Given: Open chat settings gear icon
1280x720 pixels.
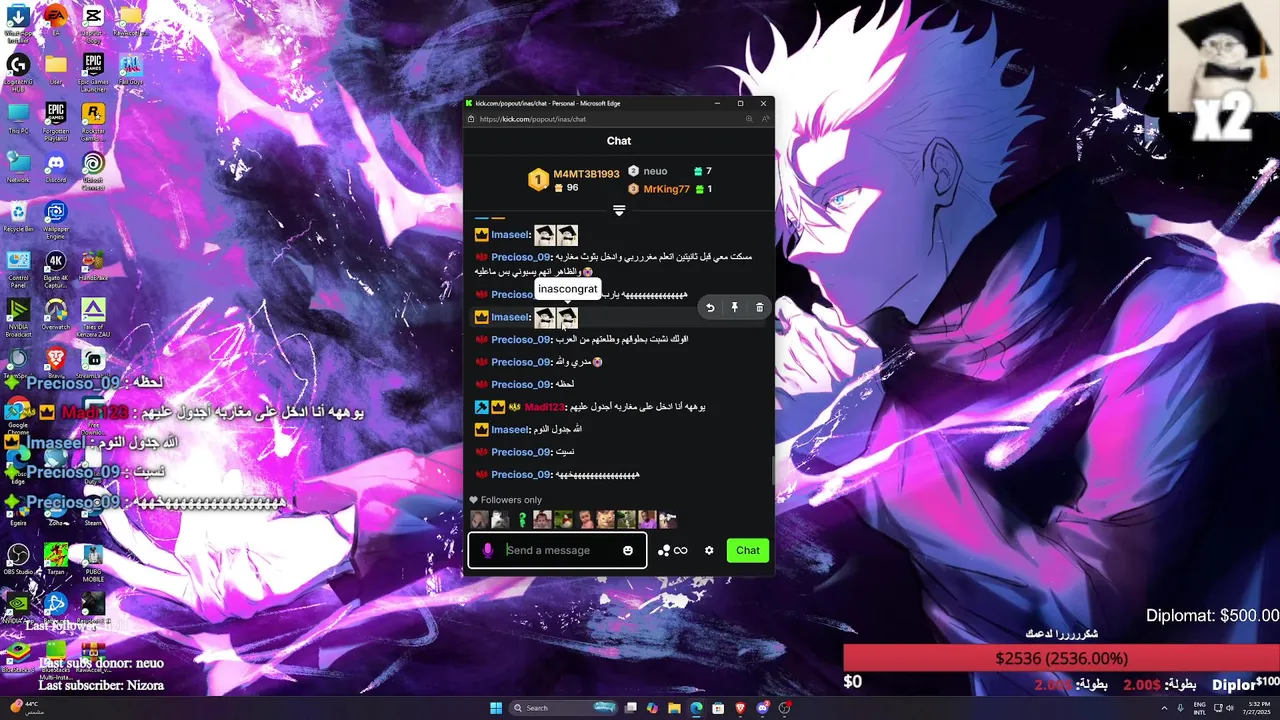Looking at the screenshot, I should [x=709, y=550].
